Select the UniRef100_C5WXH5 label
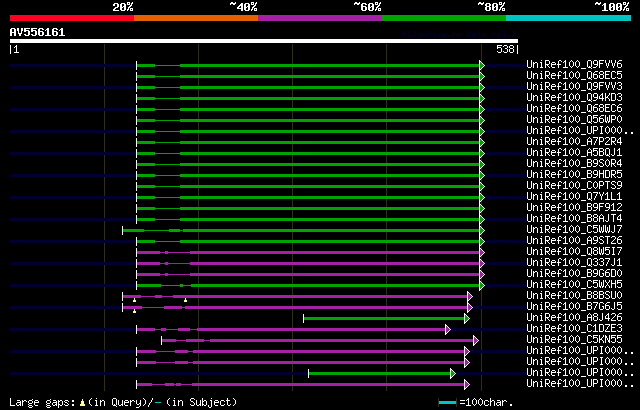640x410 pixels. pyautogui.click(x=574, y=285)
